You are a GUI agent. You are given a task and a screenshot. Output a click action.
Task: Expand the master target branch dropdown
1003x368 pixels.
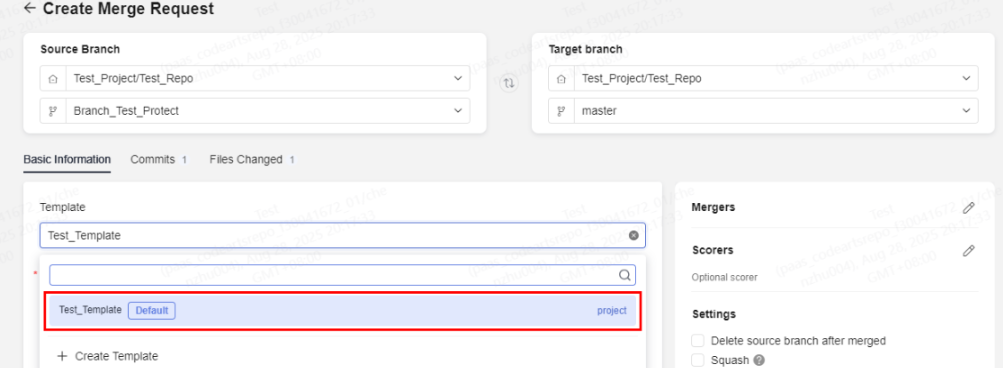[763, 111]
